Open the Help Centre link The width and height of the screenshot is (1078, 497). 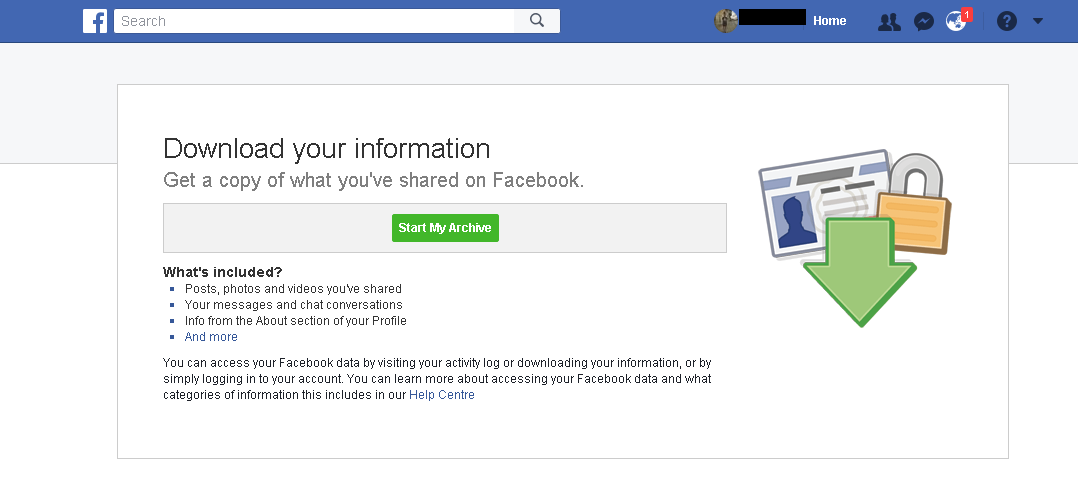click(441, 395)
